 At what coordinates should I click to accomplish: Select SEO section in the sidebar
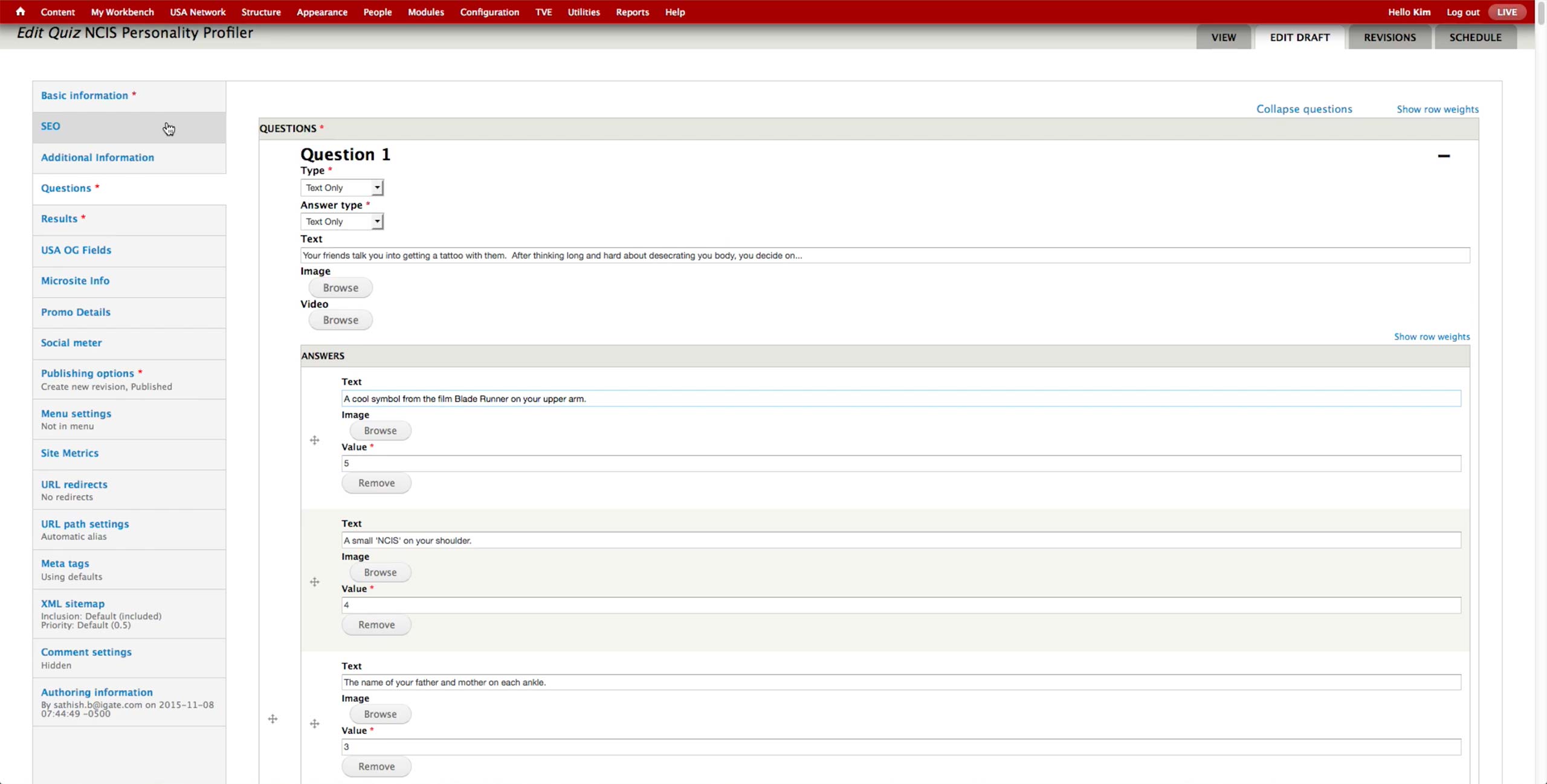51,126
